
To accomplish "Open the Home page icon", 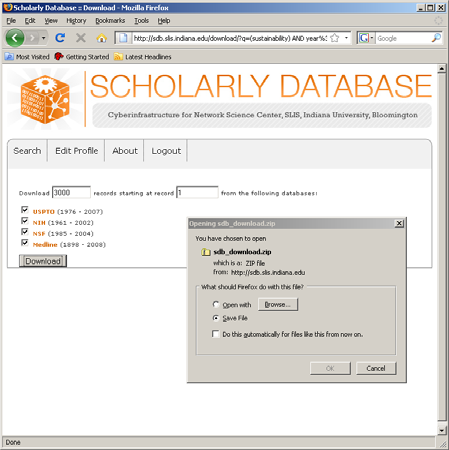I will click(x=102, y=38).
